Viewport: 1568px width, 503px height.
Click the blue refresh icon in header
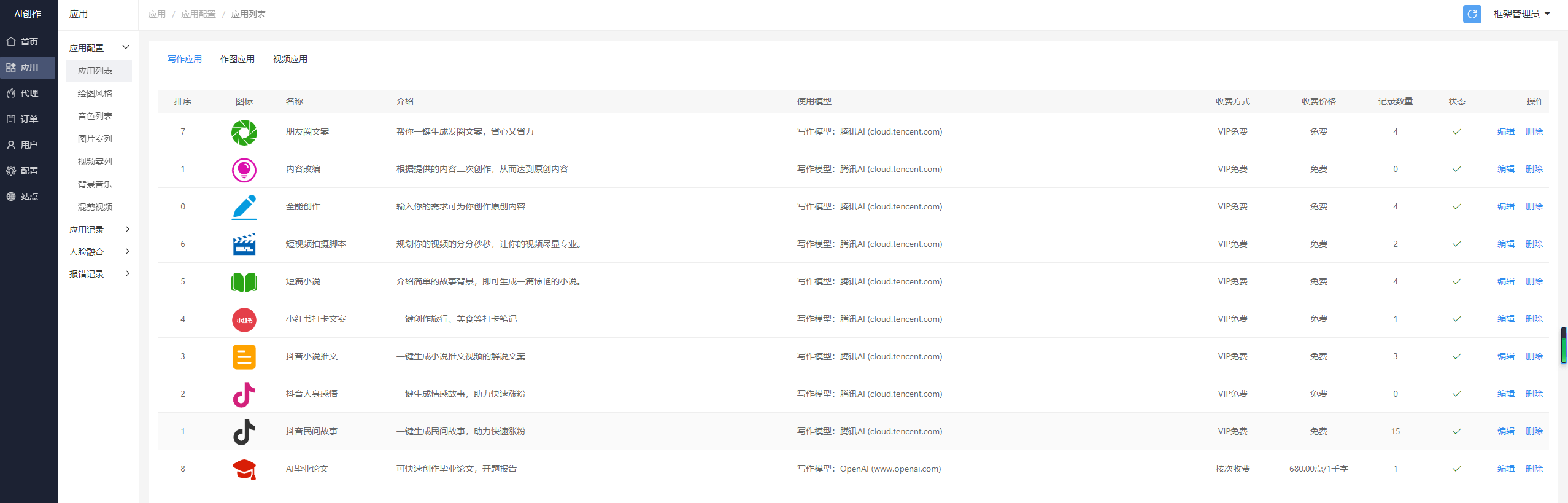(x=1472, y=14)
